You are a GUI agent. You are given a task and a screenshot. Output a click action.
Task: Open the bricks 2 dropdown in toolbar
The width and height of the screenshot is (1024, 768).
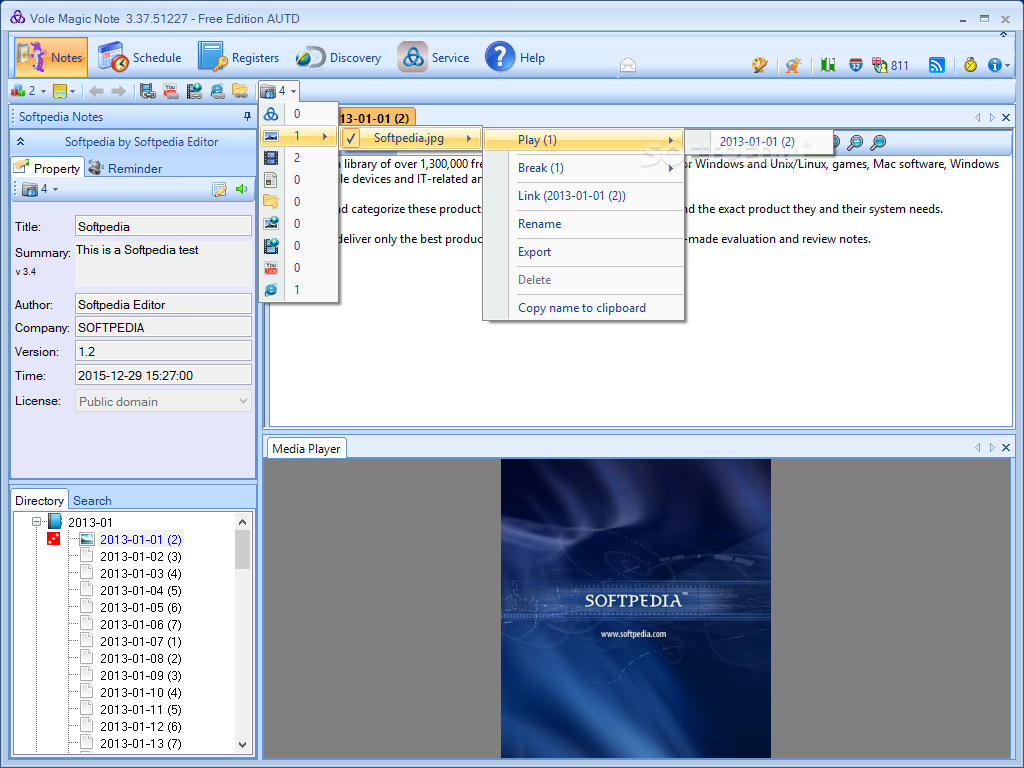pos(28,91)
